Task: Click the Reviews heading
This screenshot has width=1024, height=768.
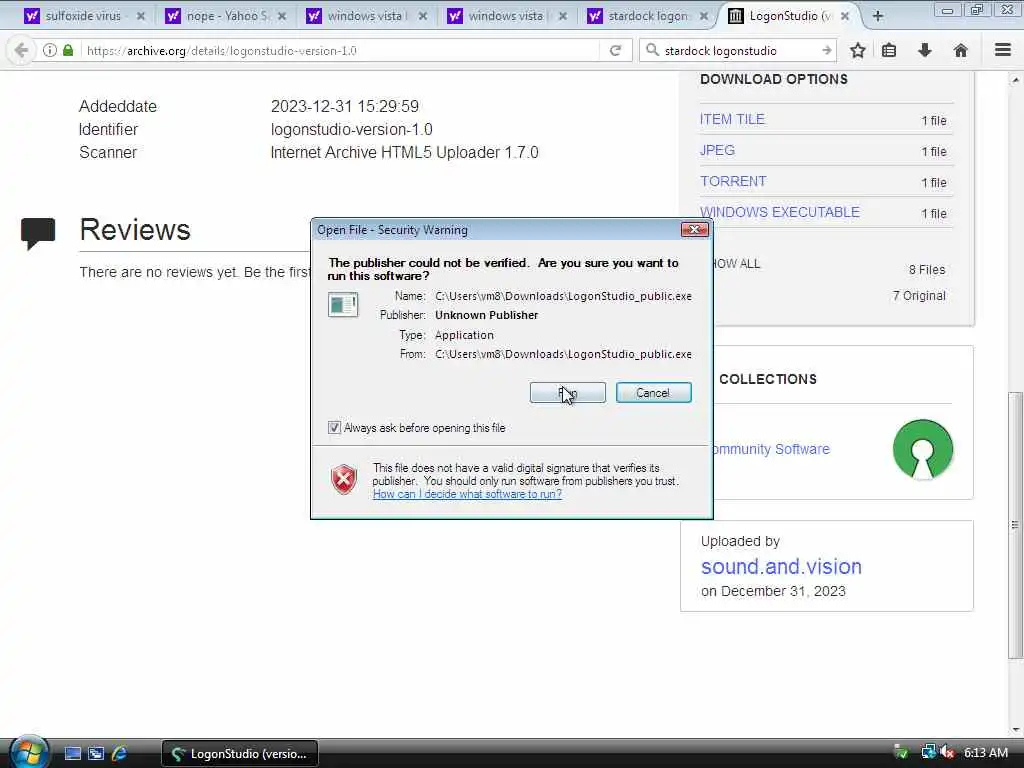Action: [x=135, y=230]
